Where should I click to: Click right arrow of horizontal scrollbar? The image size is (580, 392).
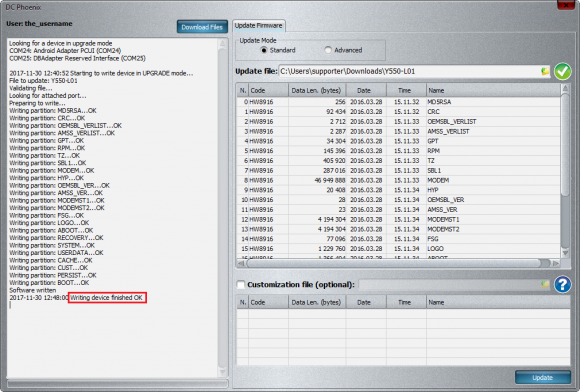pos(556,263)
